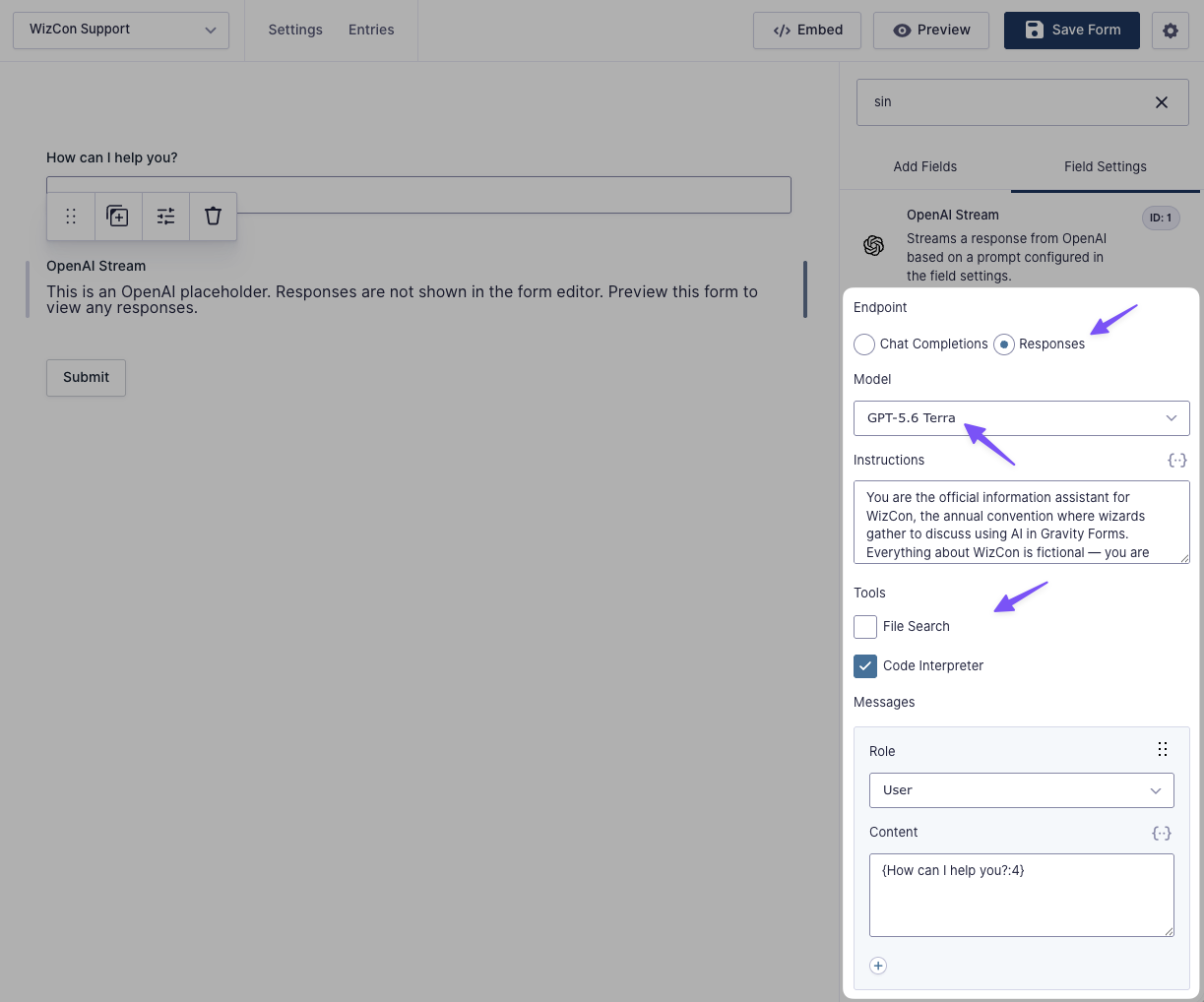Click the Tools section label
Image resolution: width=1204 pixels, height=1002 pixels.
click(869, 593)
